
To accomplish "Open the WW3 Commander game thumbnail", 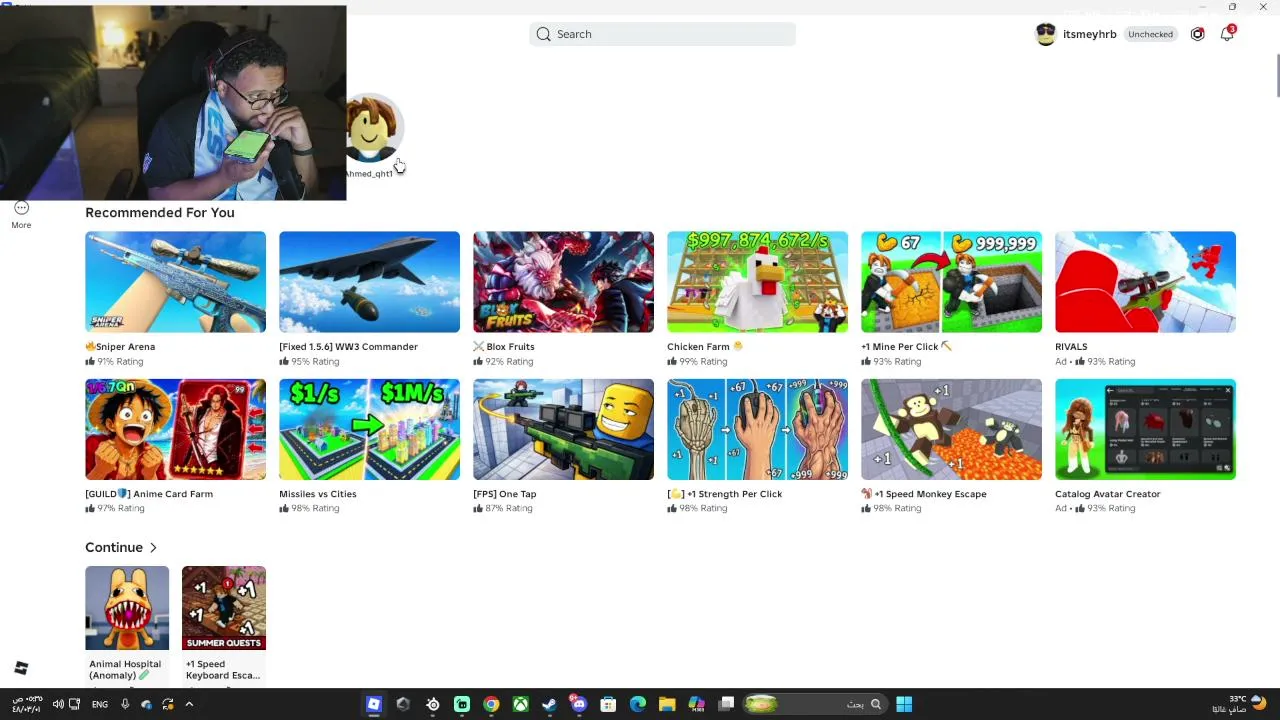I will click(369, 282).
